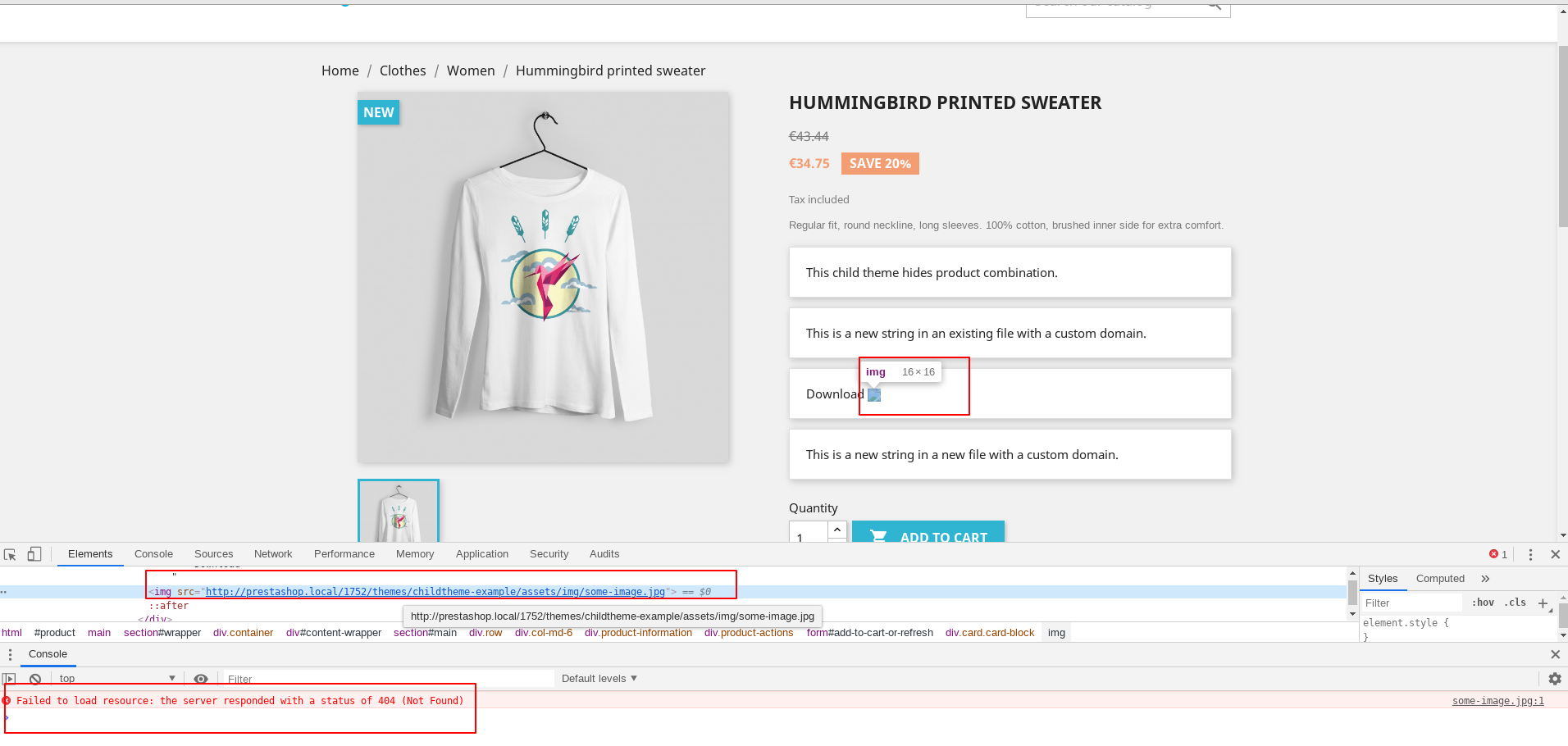Go to Home breadcrumb link
The width and height of the screenshot is (1568, 746).
click(x=340, y=71)
